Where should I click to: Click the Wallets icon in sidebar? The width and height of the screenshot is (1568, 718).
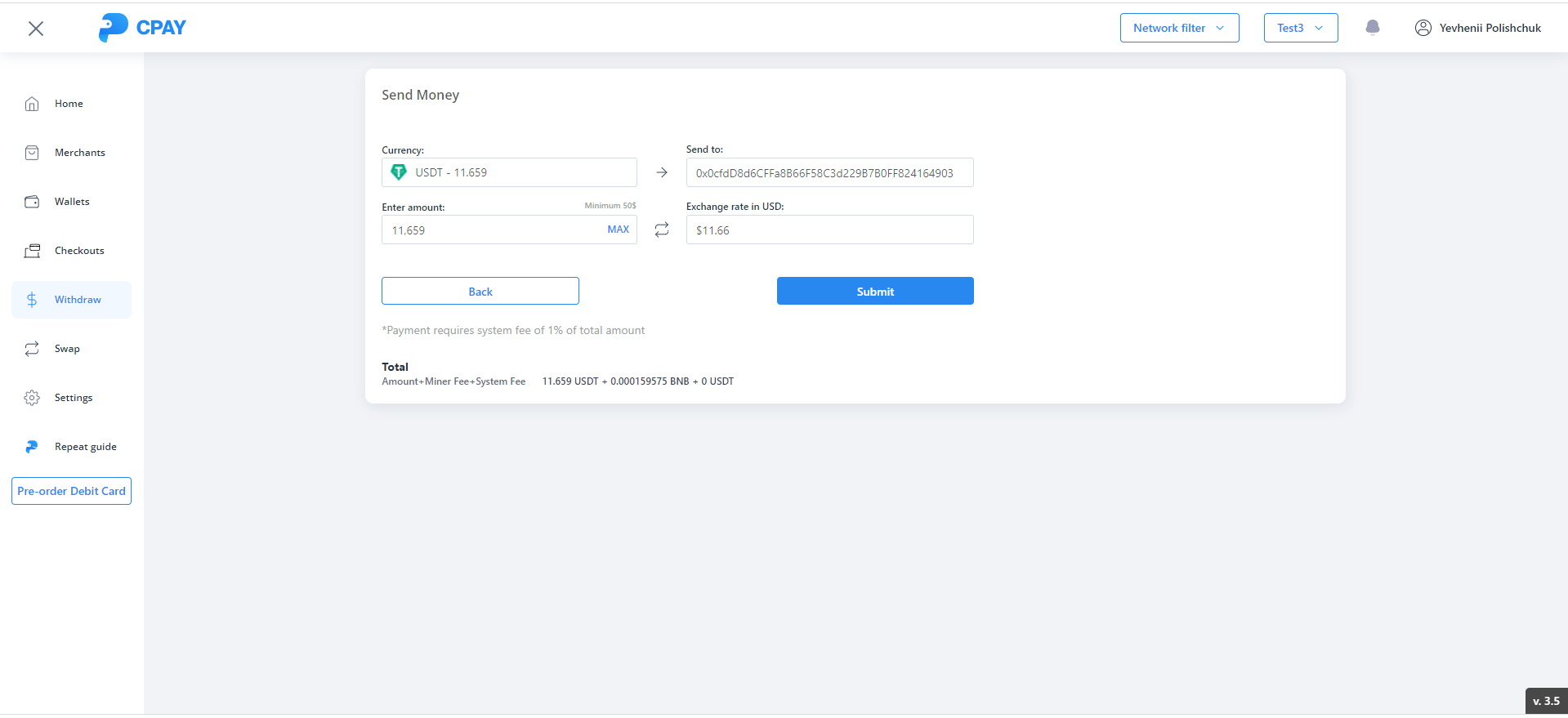point(32,202)
